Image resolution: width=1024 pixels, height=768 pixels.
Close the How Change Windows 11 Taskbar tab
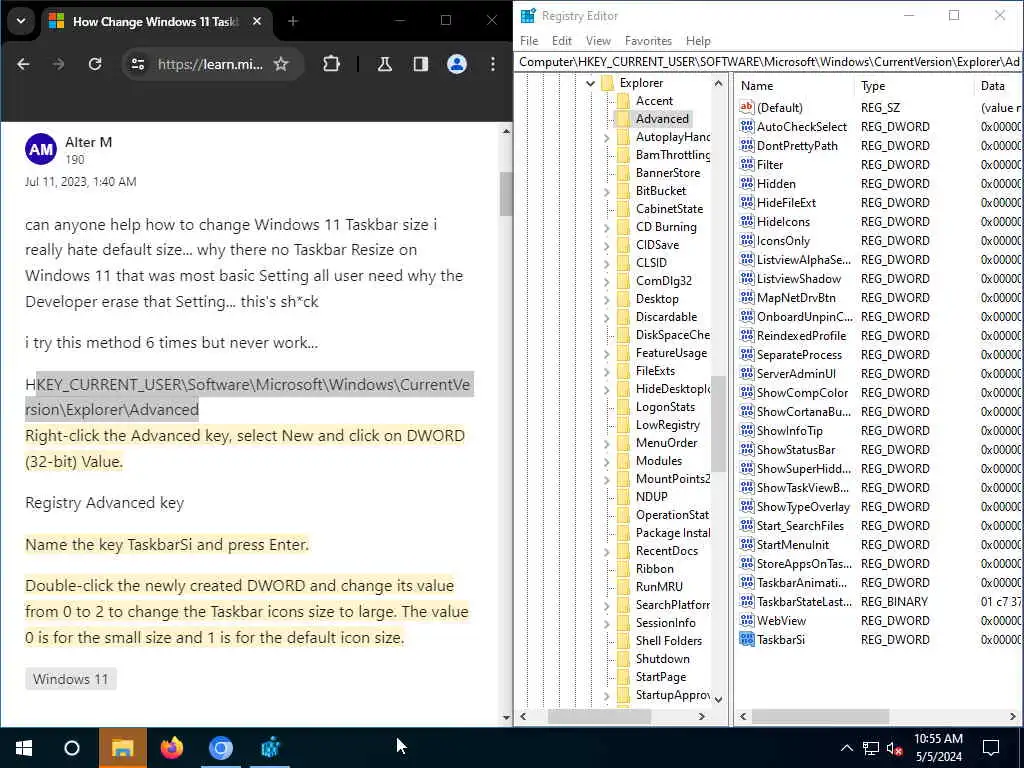pos(257,22)
